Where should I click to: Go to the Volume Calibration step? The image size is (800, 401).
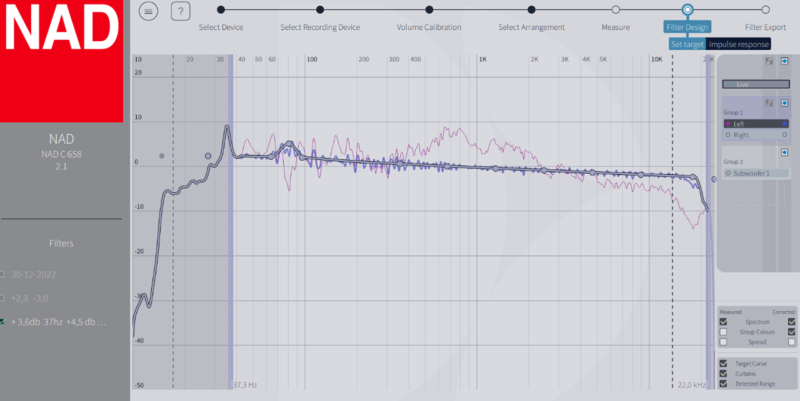pos(429,27)
